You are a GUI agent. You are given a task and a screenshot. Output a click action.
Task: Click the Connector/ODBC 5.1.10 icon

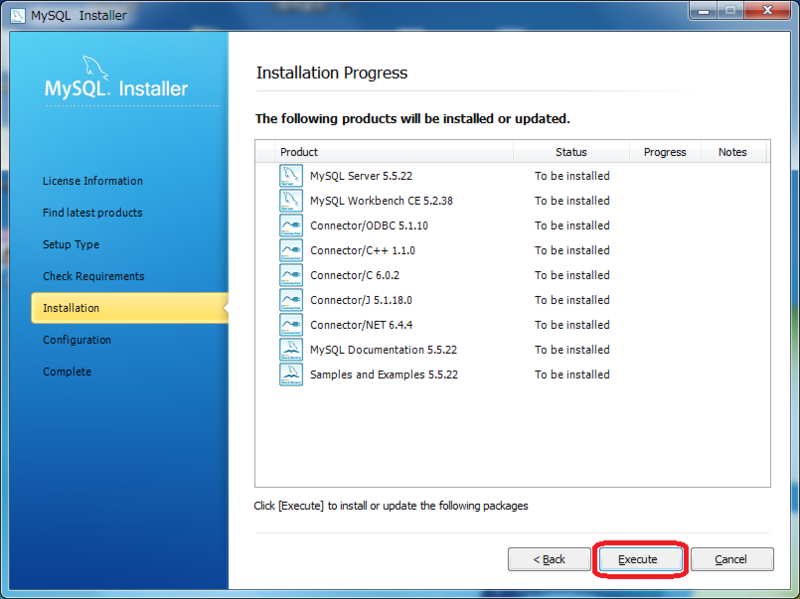(291, 226)
